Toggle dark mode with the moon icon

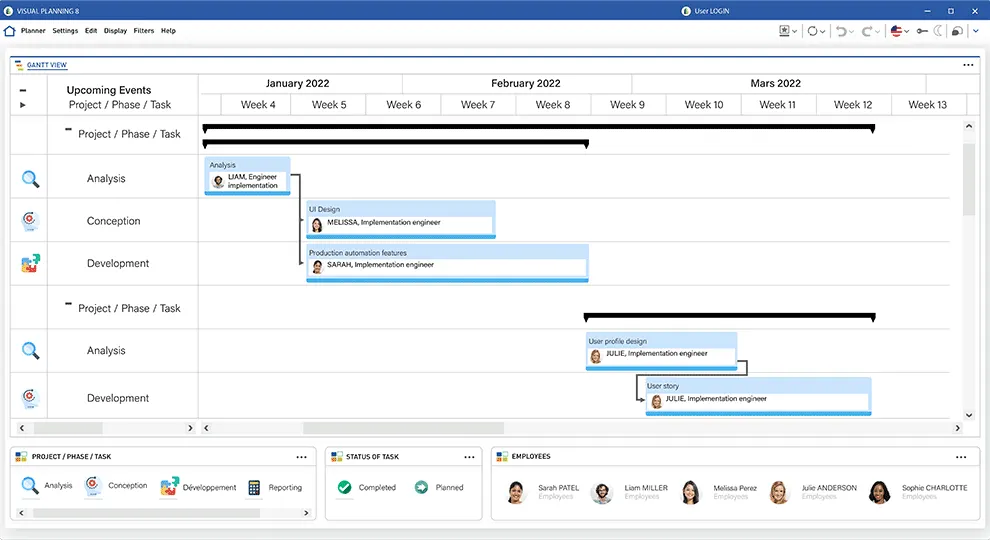(x=939, y=31)
